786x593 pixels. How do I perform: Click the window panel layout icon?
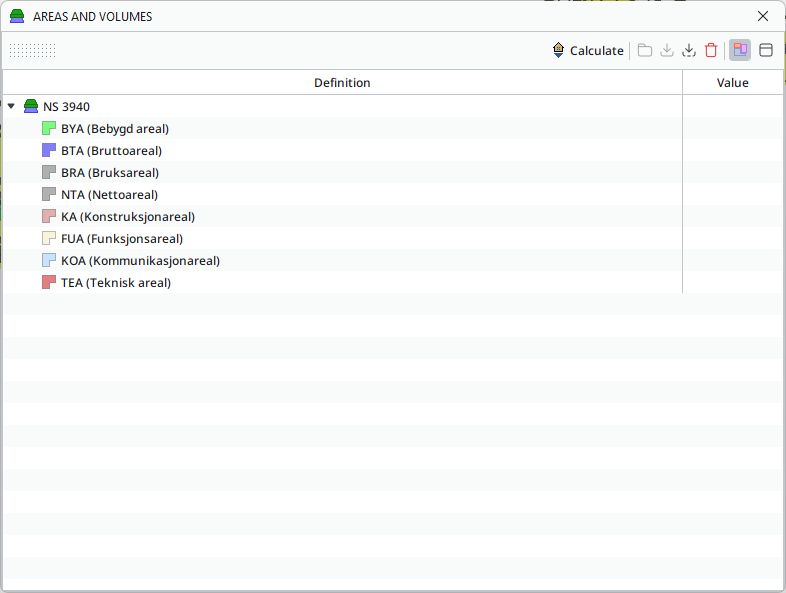[x=766, y=50]
